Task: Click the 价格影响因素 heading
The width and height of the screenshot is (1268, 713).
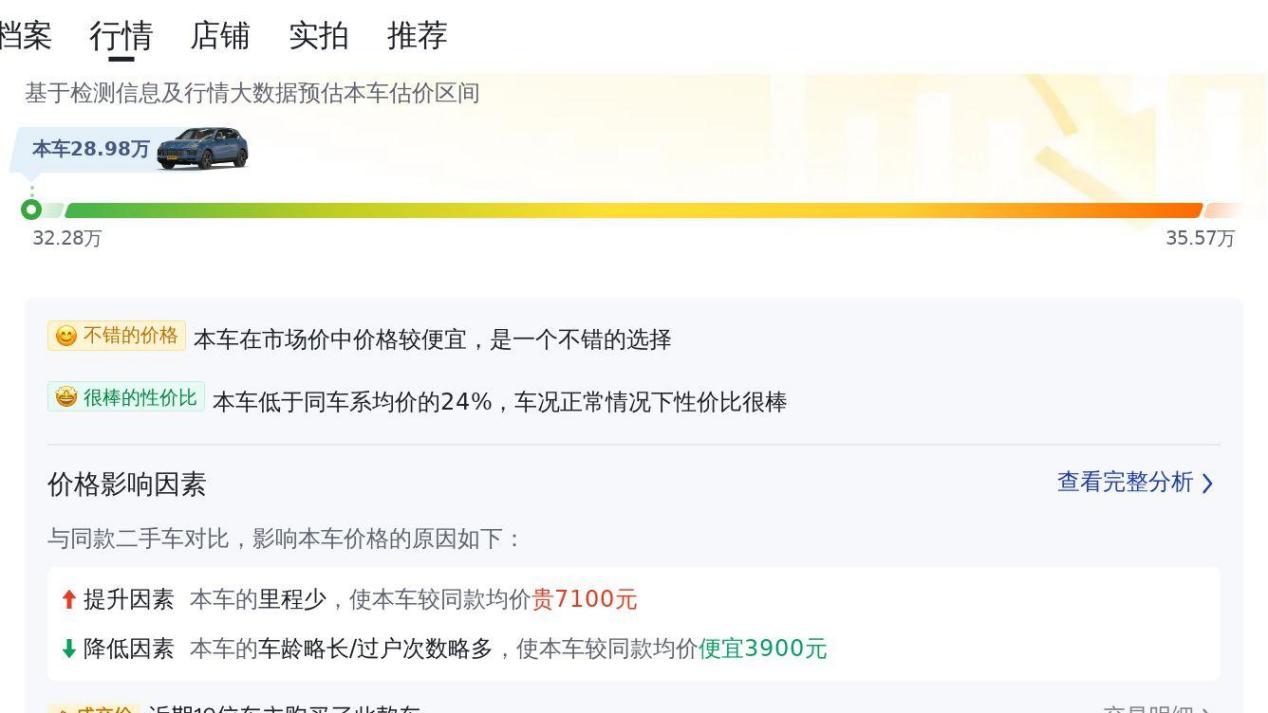Action: pos(127,485)
